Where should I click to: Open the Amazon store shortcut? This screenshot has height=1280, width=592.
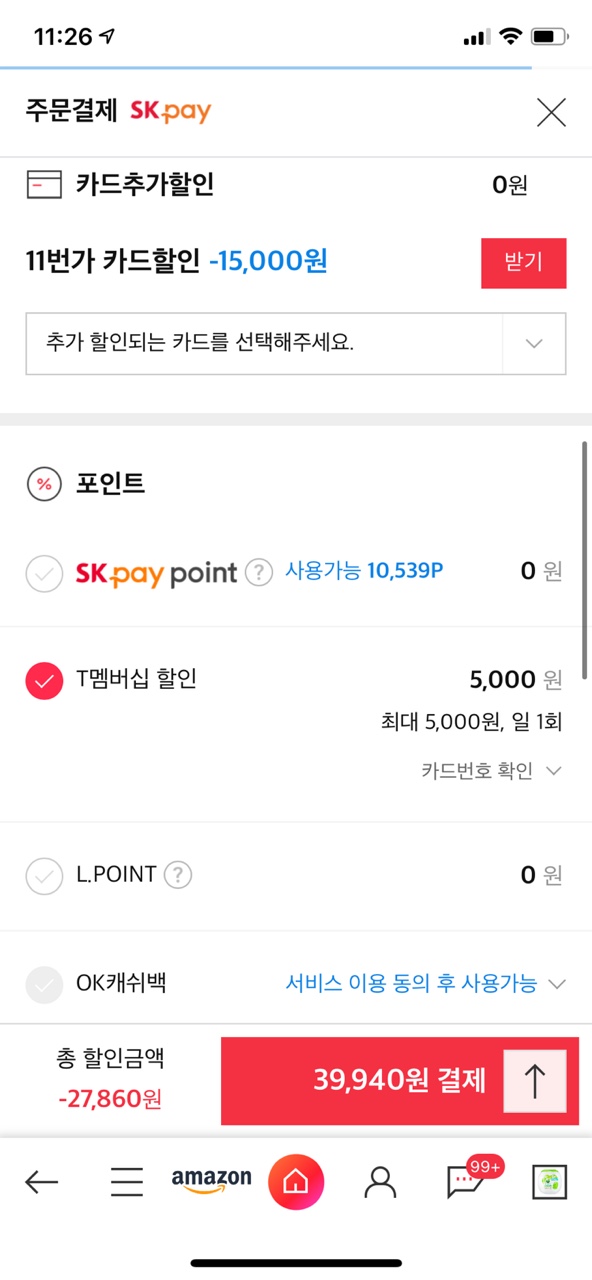click(211, 1181)
